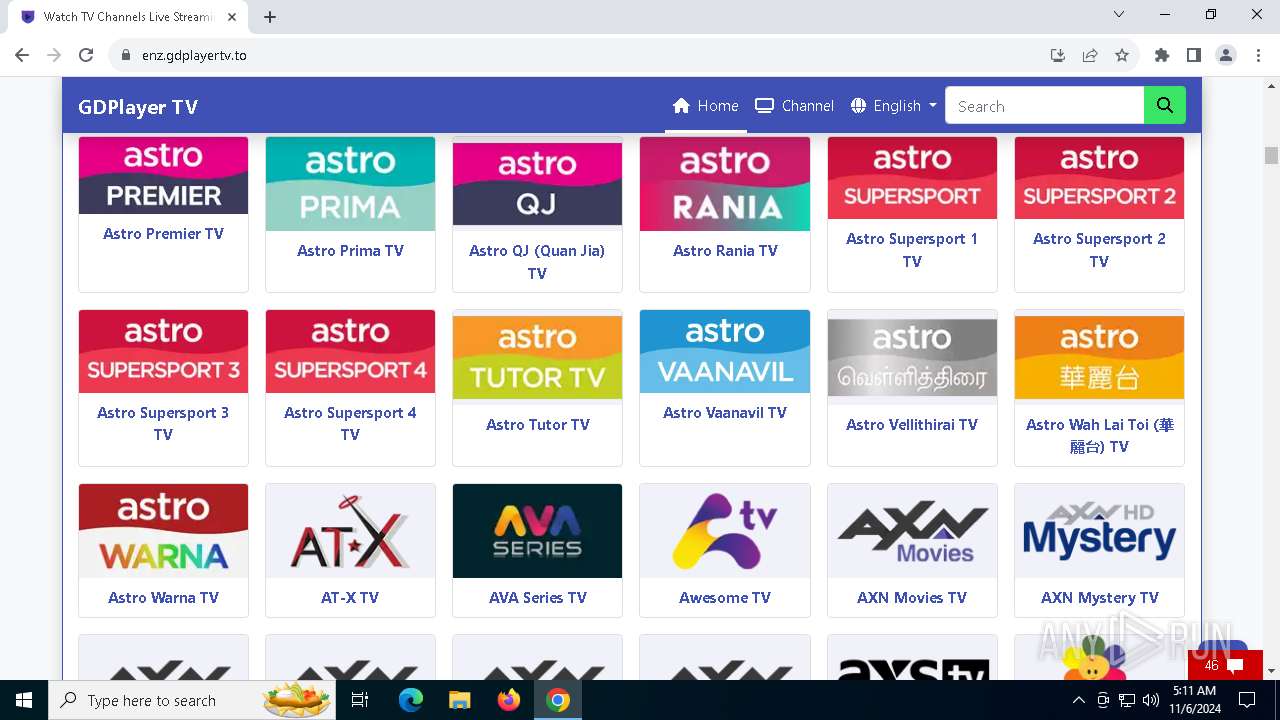Click Astro Vellithirai TV link
The height and width of the screenshot is (720, 1280).
point(912,425)
